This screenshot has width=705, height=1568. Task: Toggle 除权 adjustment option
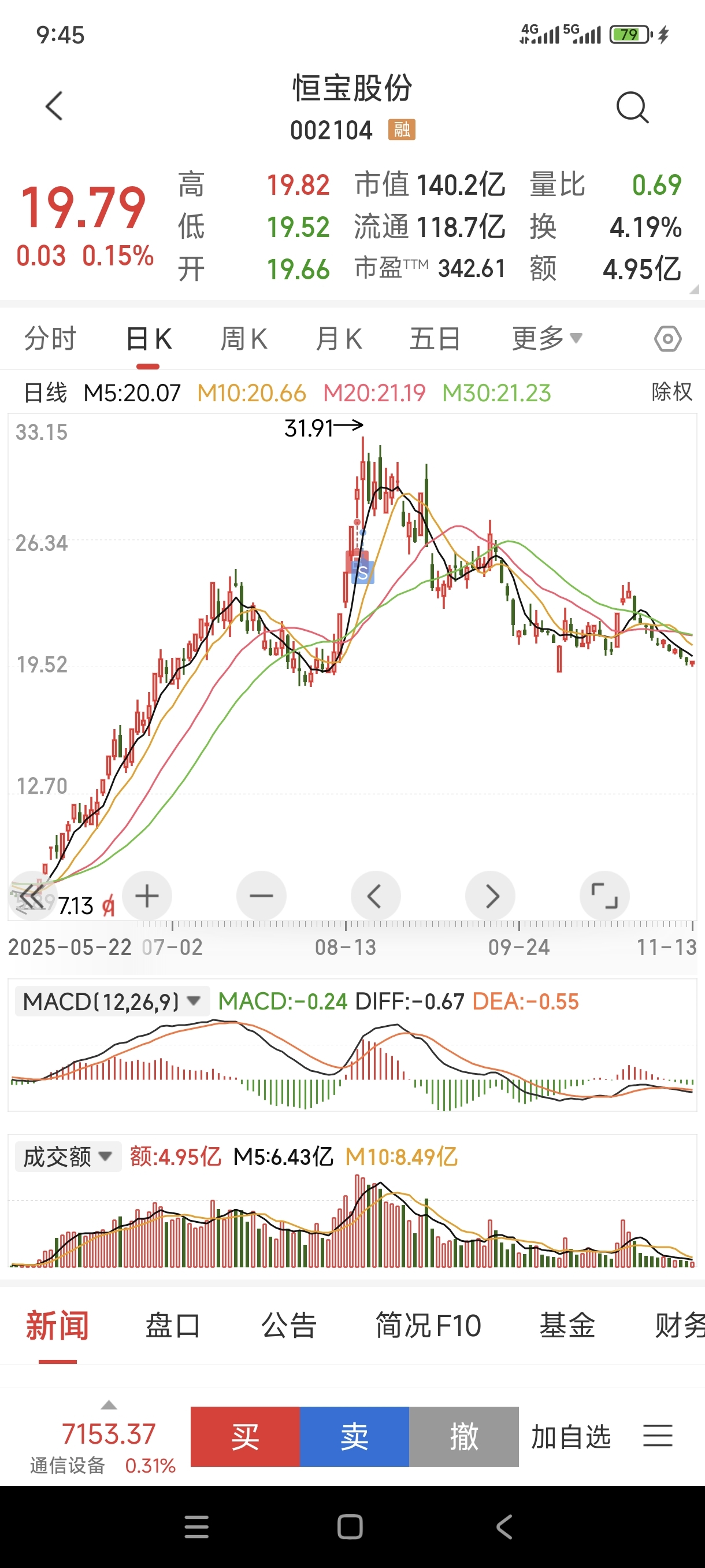click(x=671, y=392)
